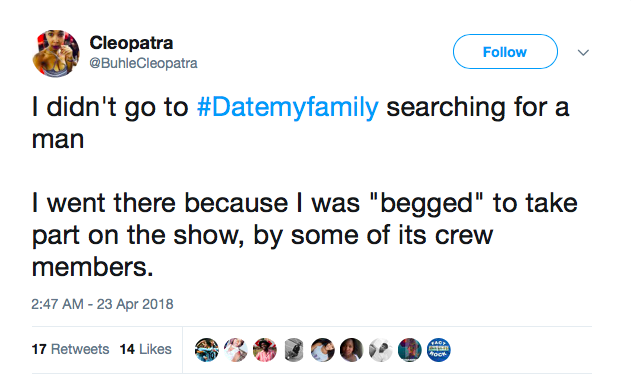
Task: Open Cleopatra's profile picture
Action: pyautogui.click(x=56, y=53)
